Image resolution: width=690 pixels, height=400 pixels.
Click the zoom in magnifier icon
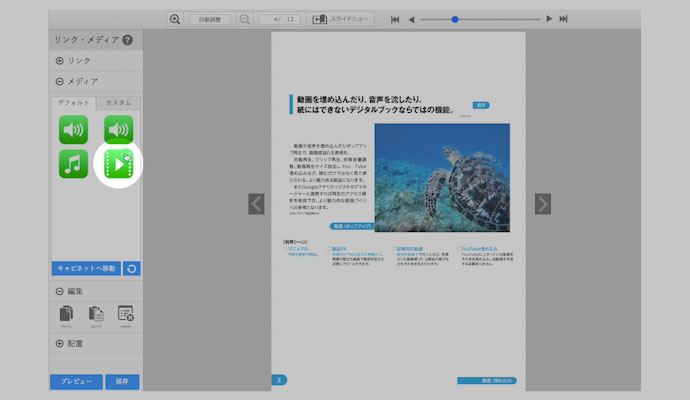tap(175, 19)
